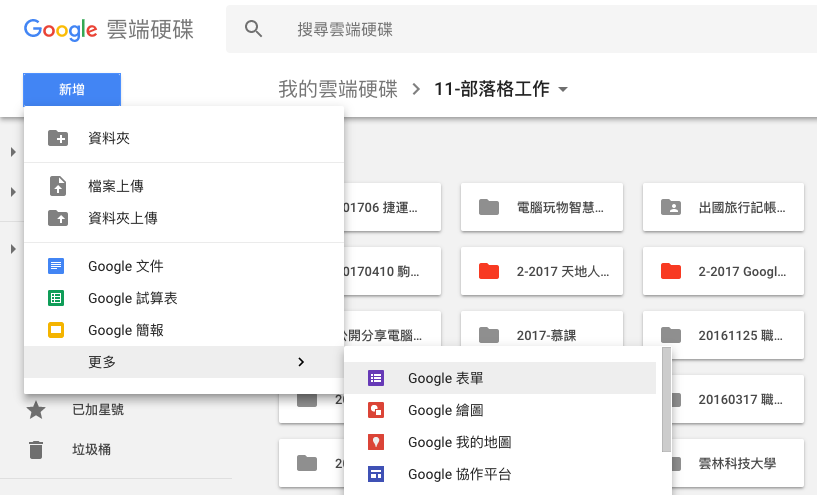Click the star icon for 已加星號
The width and height of the screenshot is (817, 495).
tap(36, 410)
